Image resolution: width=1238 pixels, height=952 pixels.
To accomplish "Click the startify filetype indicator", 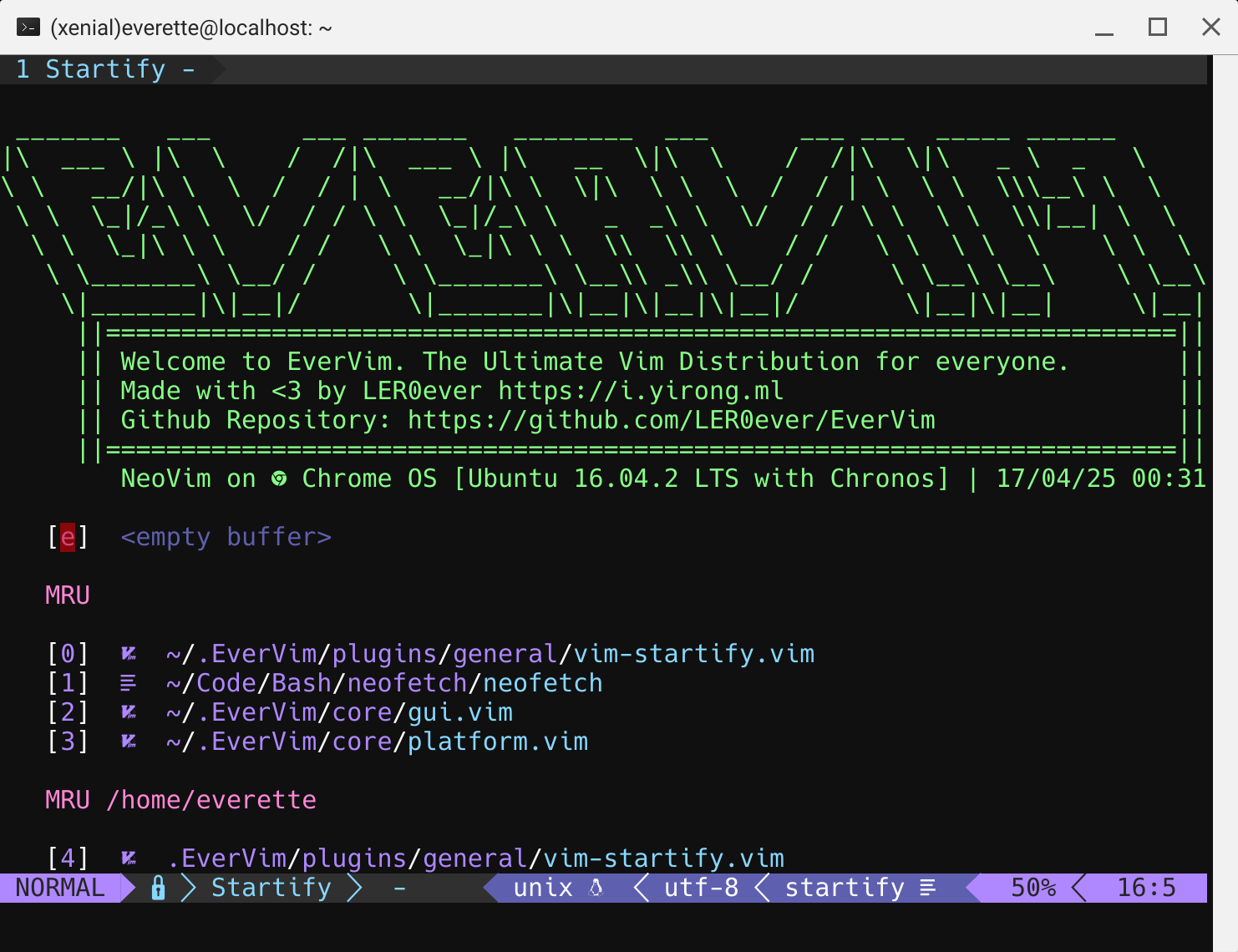I will click(845, 888).
